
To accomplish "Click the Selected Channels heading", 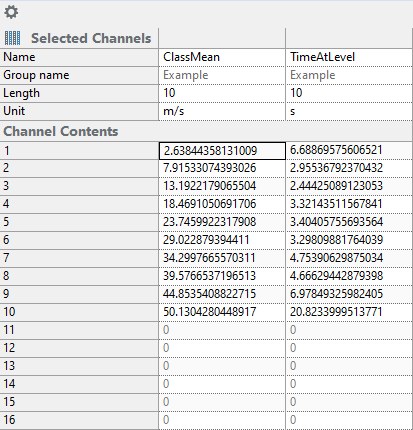I will [91, 38].
